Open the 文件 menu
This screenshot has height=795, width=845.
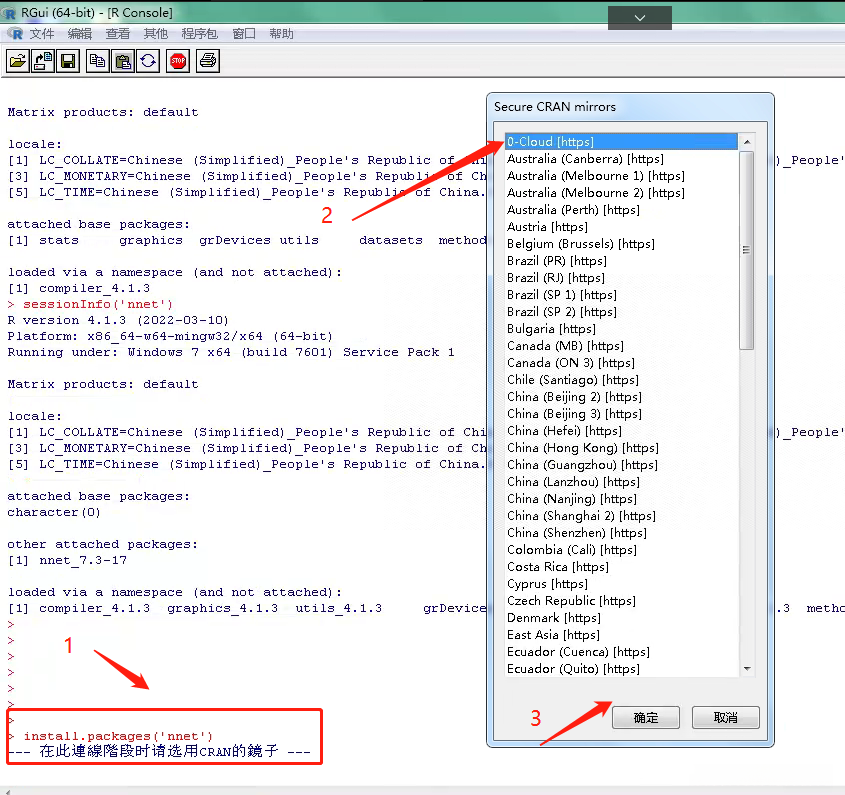41,34
